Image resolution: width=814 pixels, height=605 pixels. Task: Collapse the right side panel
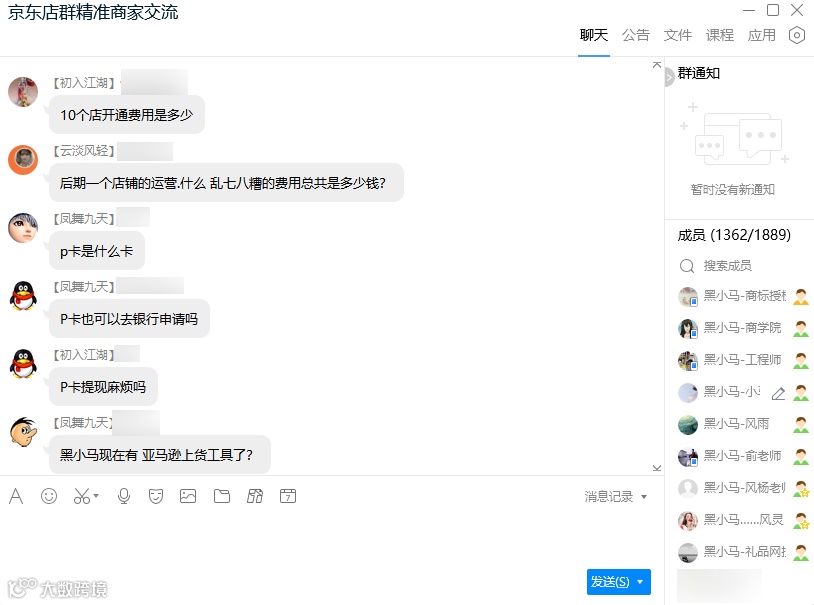(x=669, y=77)
